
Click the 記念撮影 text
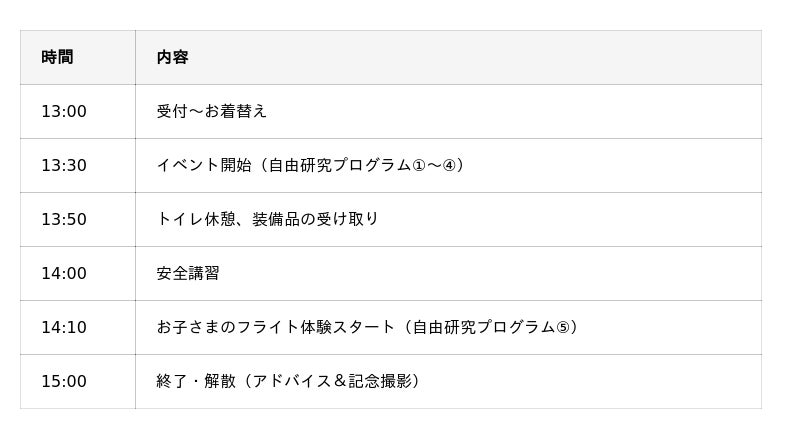[x=380, y=381]
